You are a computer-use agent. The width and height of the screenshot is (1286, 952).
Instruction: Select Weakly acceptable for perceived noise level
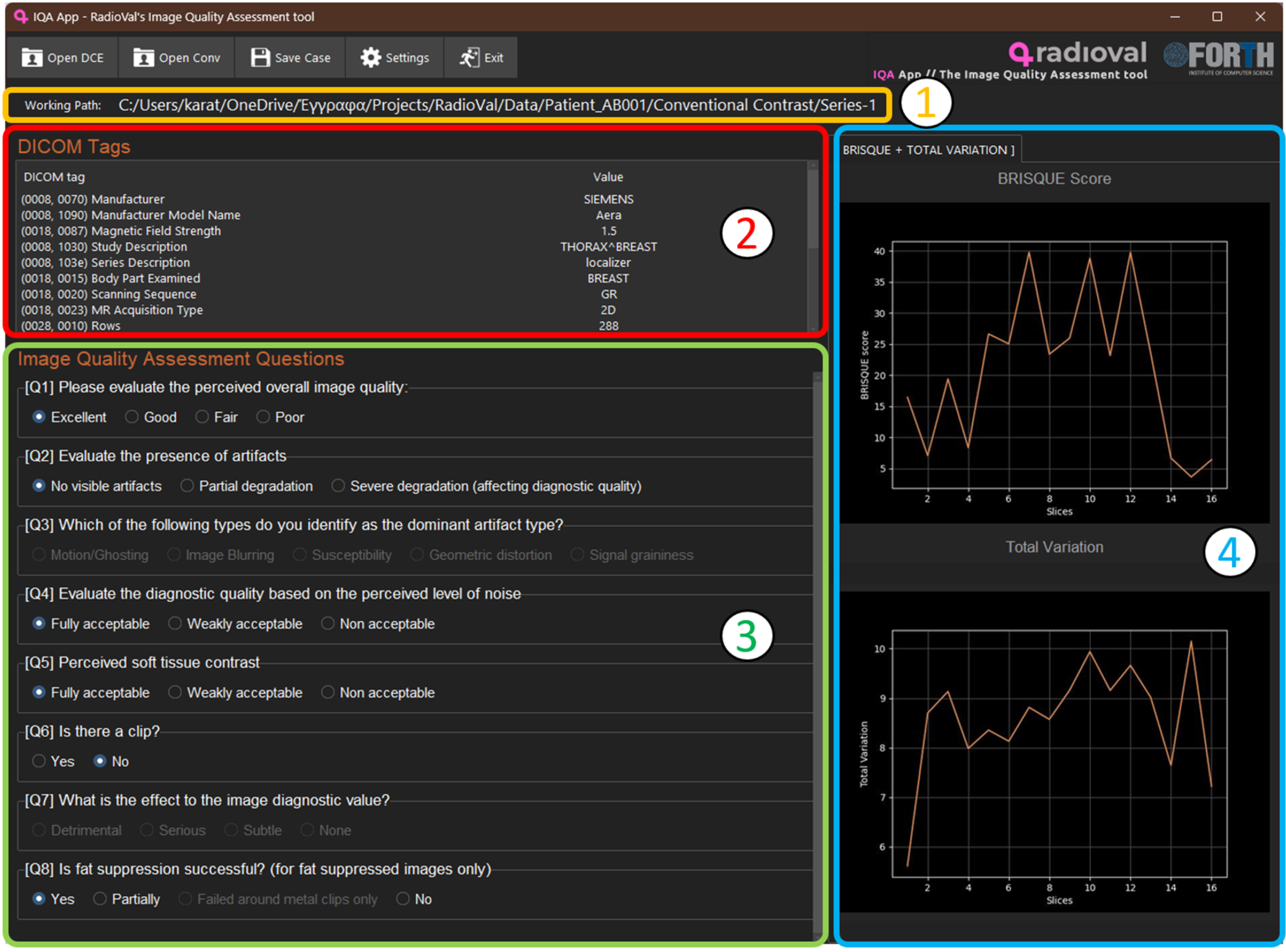(x=174, y=624)
